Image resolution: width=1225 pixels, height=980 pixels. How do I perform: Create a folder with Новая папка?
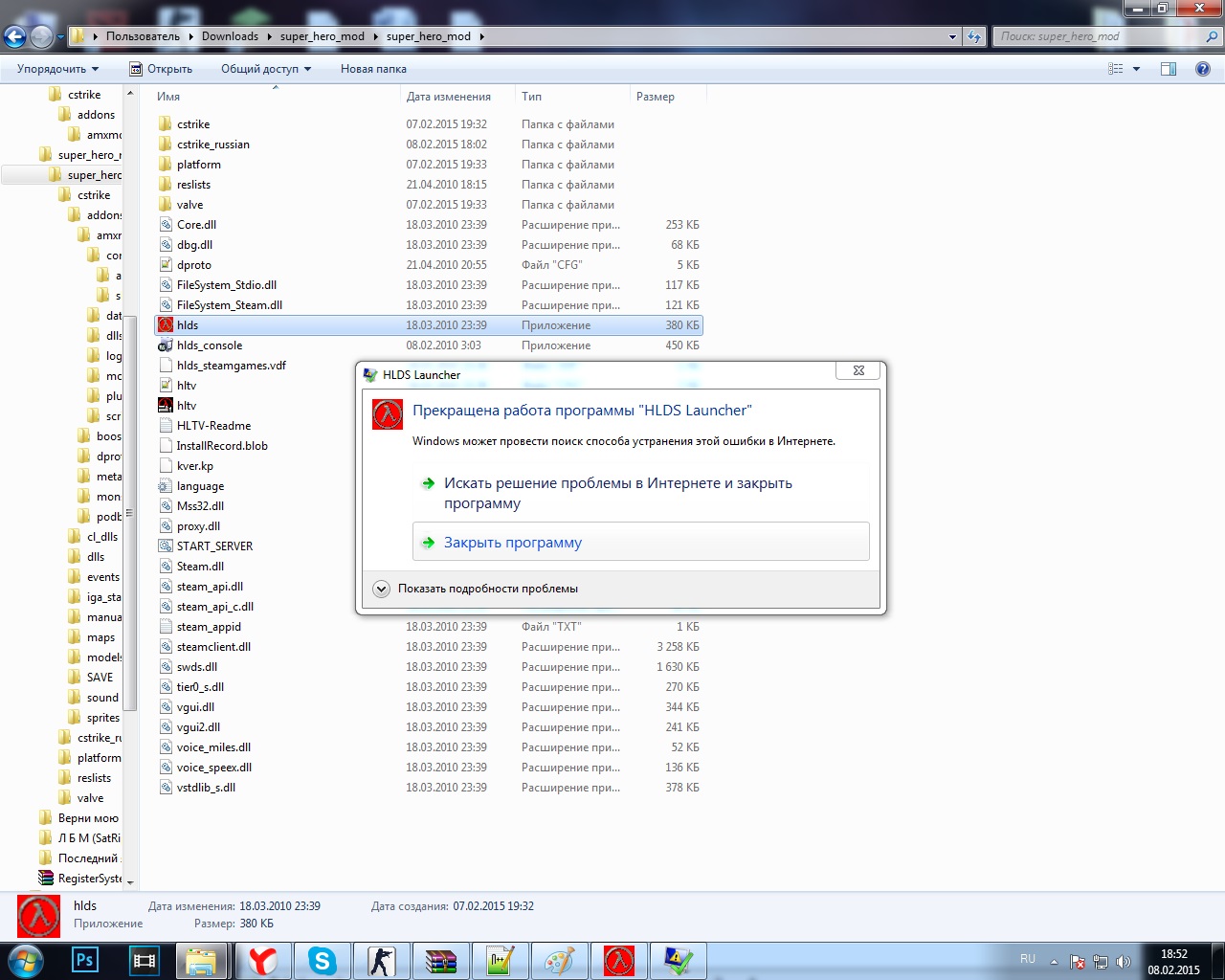coord(373,69)
